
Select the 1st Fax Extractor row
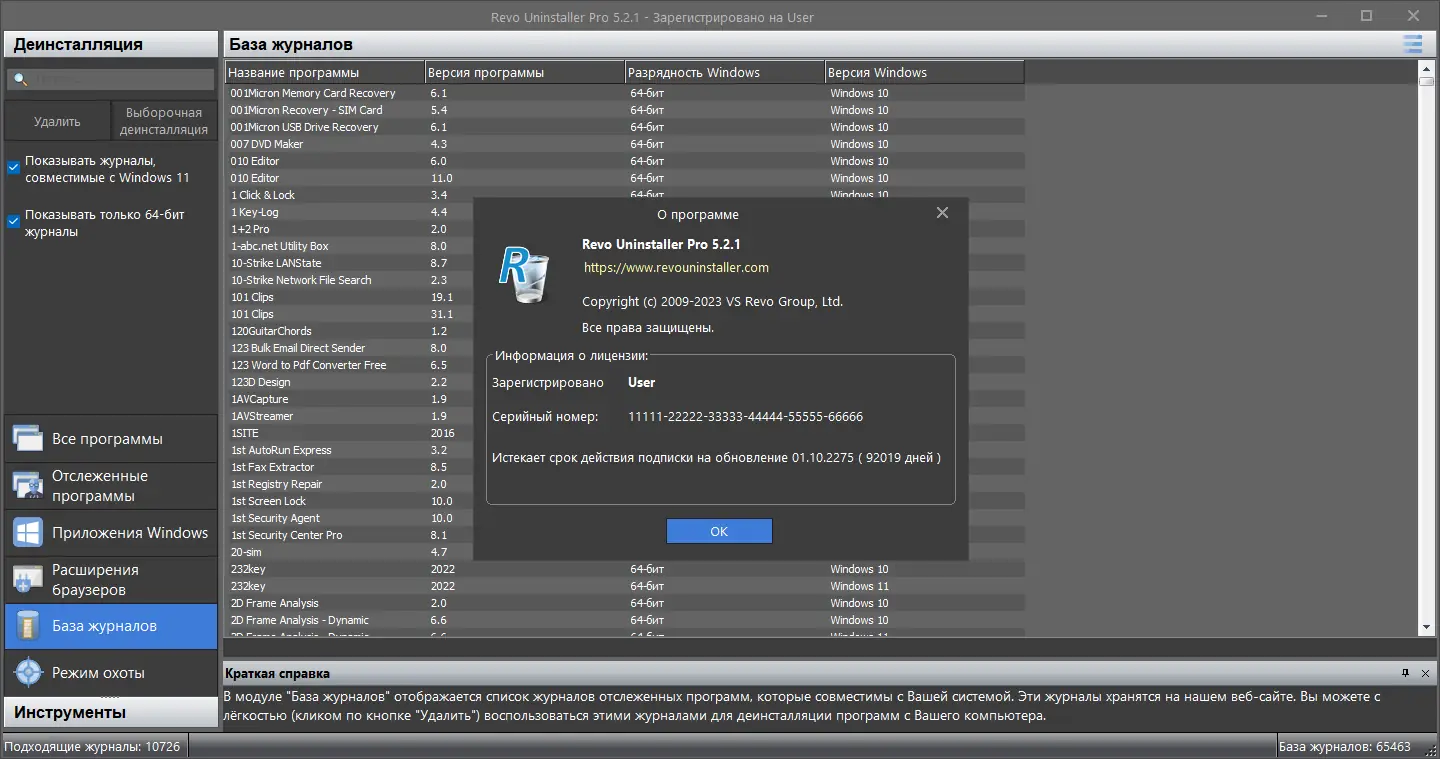click(x=273, y=467)
